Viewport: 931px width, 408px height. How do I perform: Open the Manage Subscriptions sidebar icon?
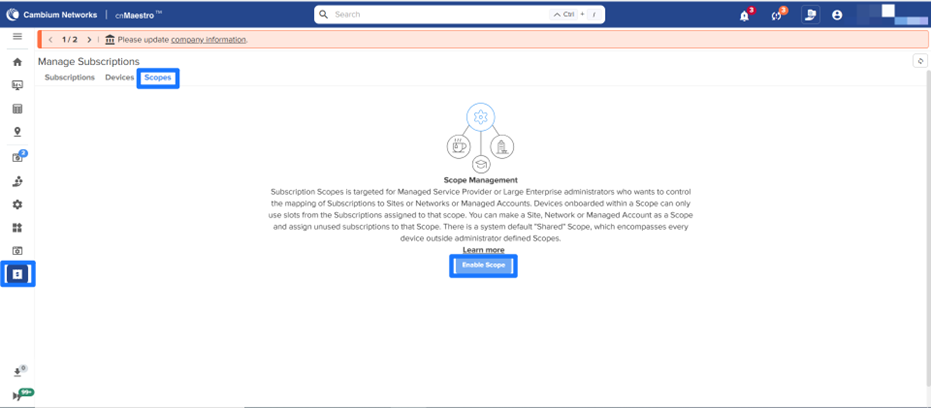tap(17, 273)
